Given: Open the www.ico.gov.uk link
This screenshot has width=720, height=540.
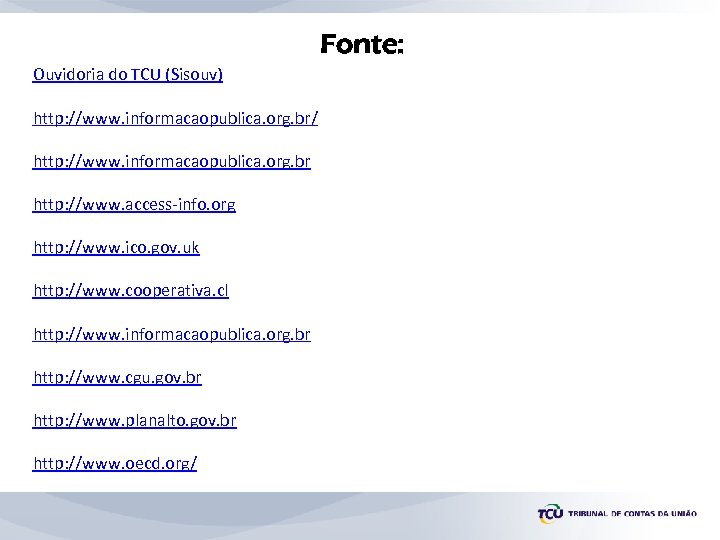Looking at the screenshot, I should pyautogui.click(x=116, y=248).
